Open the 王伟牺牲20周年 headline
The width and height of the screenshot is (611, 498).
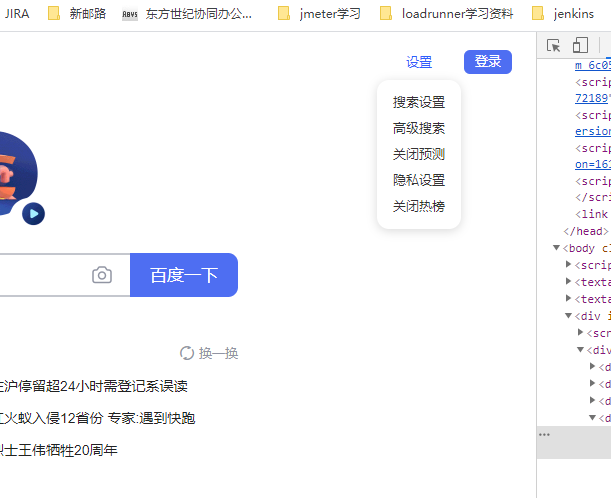tap(58, 450)
